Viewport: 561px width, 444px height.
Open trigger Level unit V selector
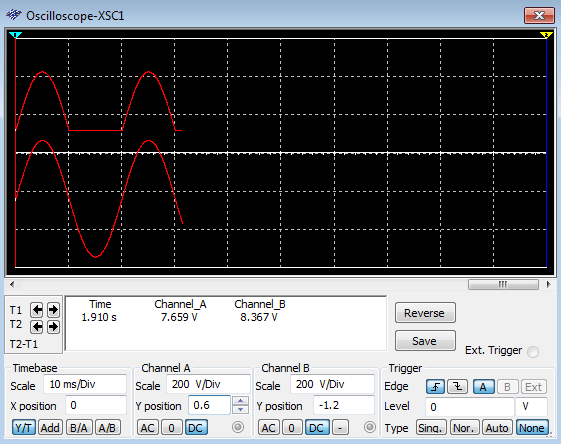[x=531, y=407]
